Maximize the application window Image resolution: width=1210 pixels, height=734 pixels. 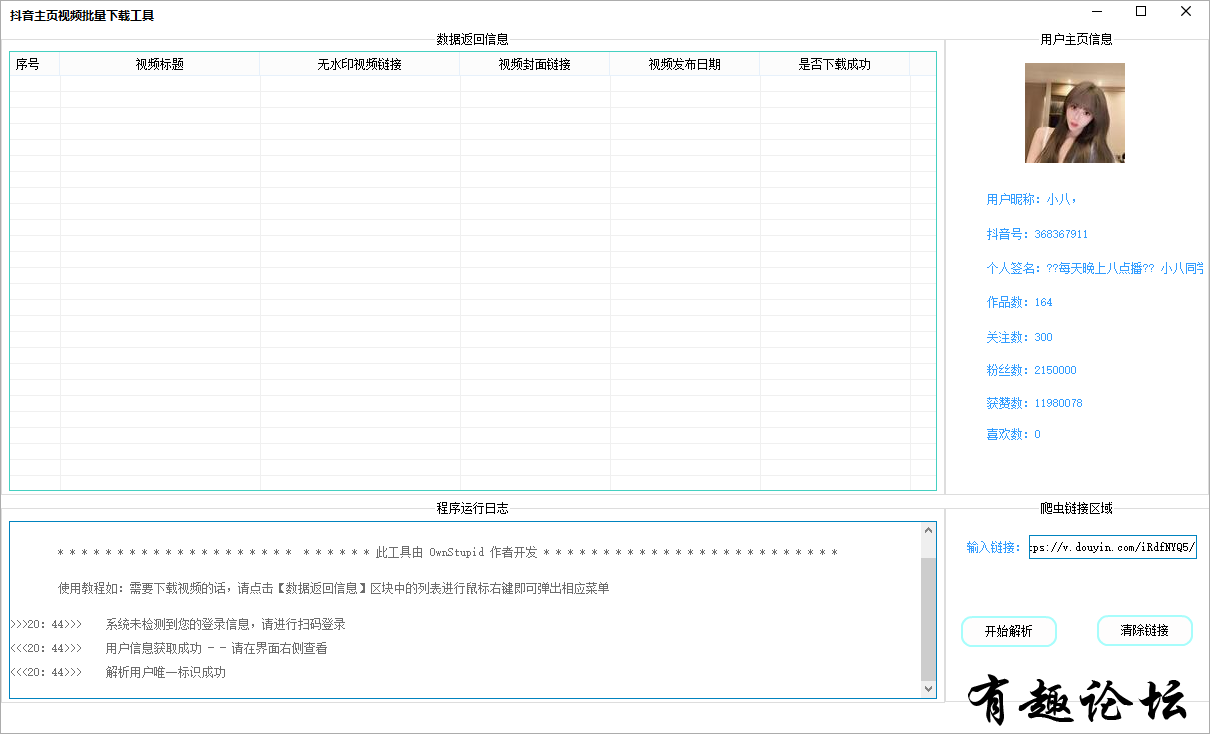point(1141,12)
